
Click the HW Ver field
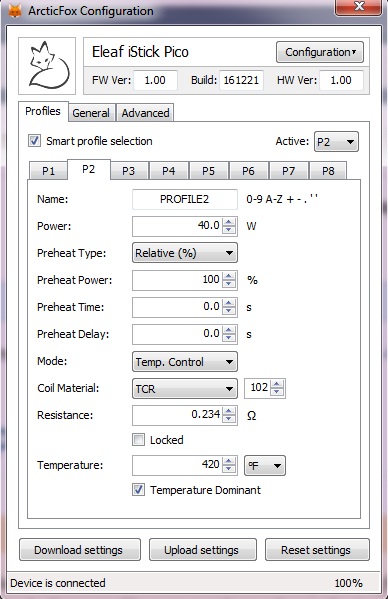pyautogui.click(x=341, y=80)
